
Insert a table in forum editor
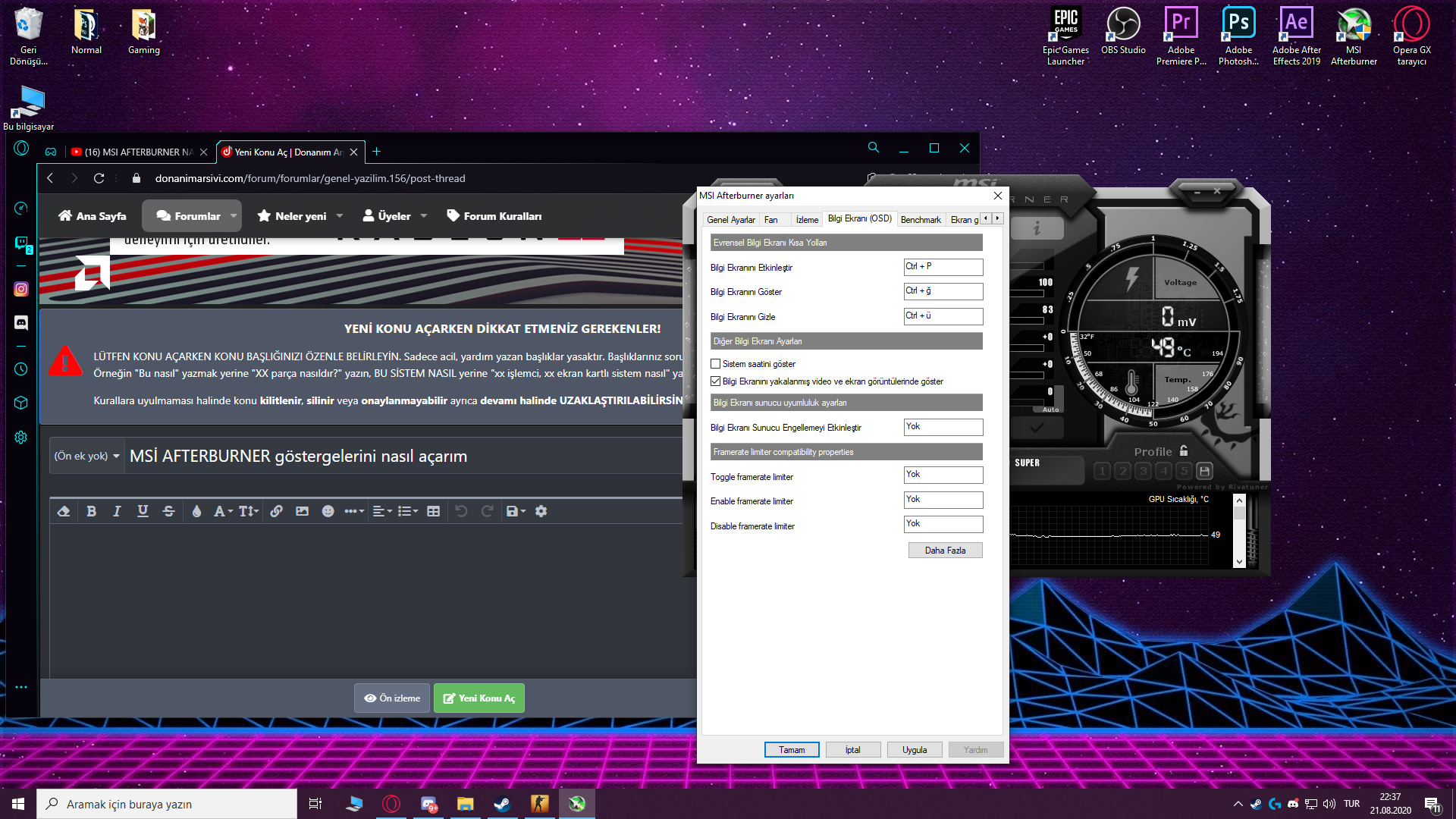click(x=433, y=512)
